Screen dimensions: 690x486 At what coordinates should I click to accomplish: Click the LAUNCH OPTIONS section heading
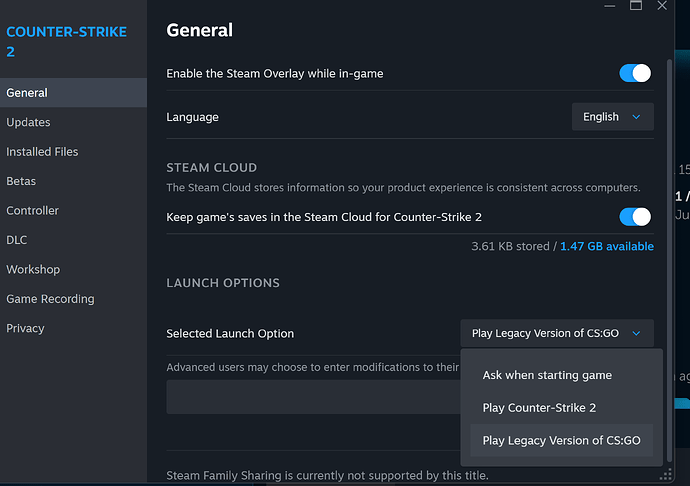[x=223, y=283]
